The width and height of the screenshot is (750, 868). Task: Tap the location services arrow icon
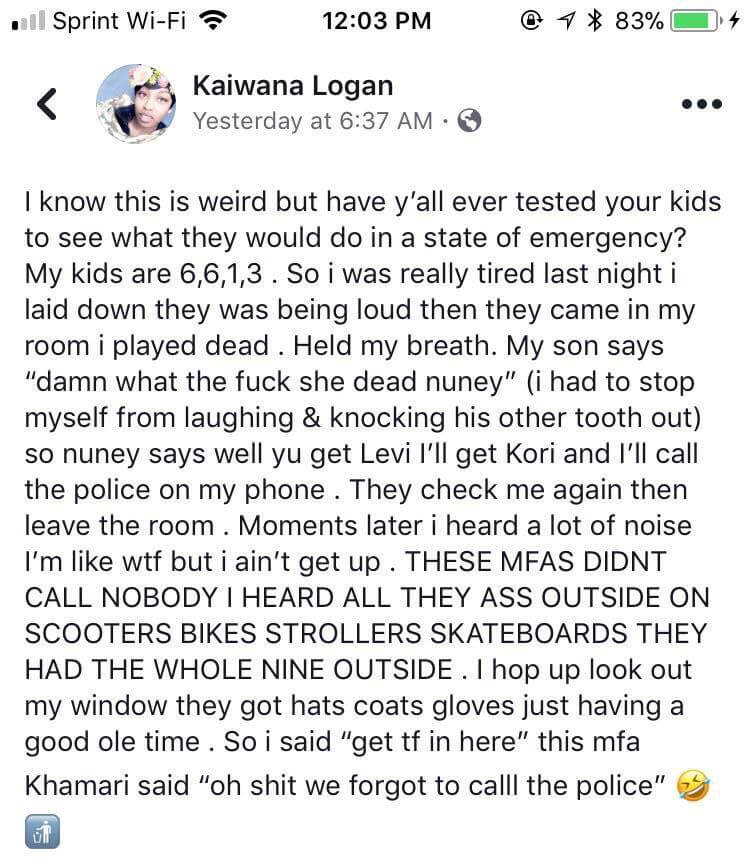(x=570, y=19)
